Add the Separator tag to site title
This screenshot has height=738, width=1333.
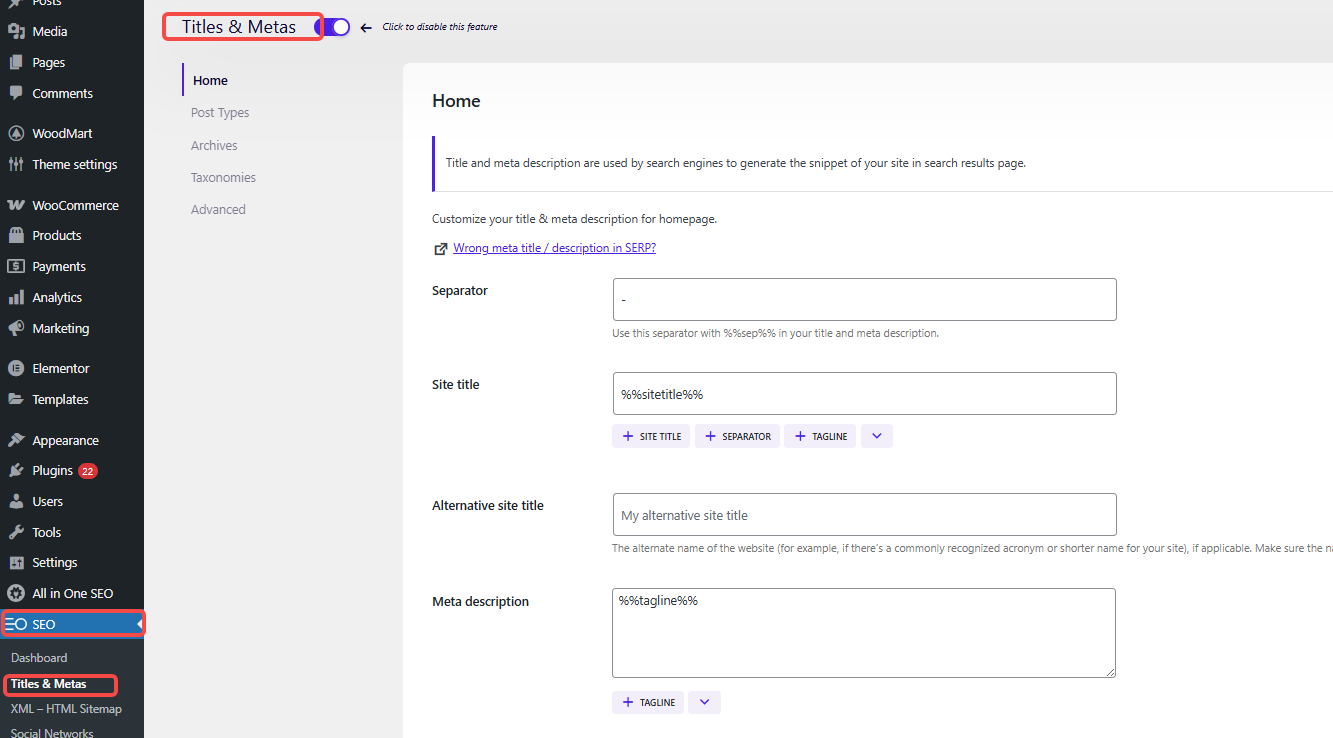pyautogui.click(x=737, y=436)
